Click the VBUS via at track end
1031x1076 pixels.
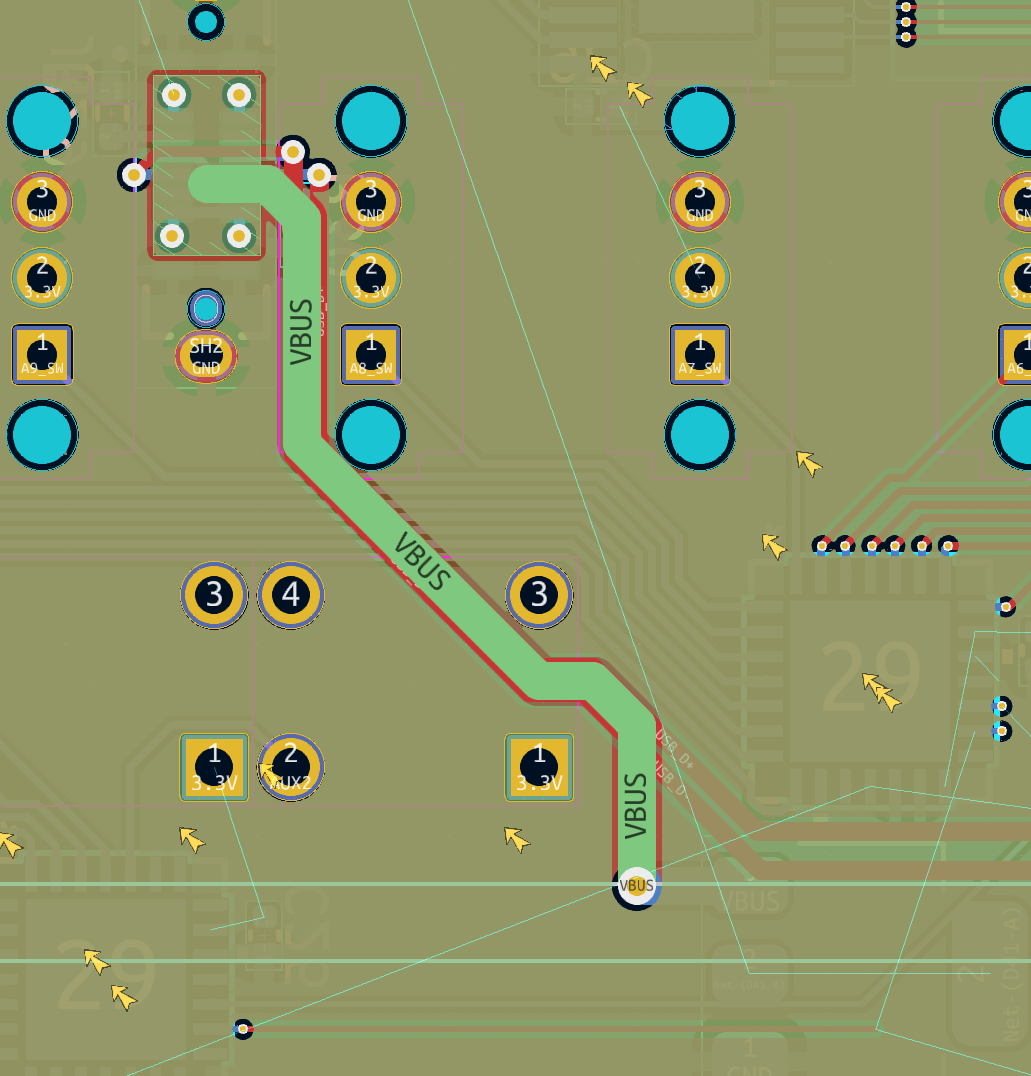click(x=637, y=886)
